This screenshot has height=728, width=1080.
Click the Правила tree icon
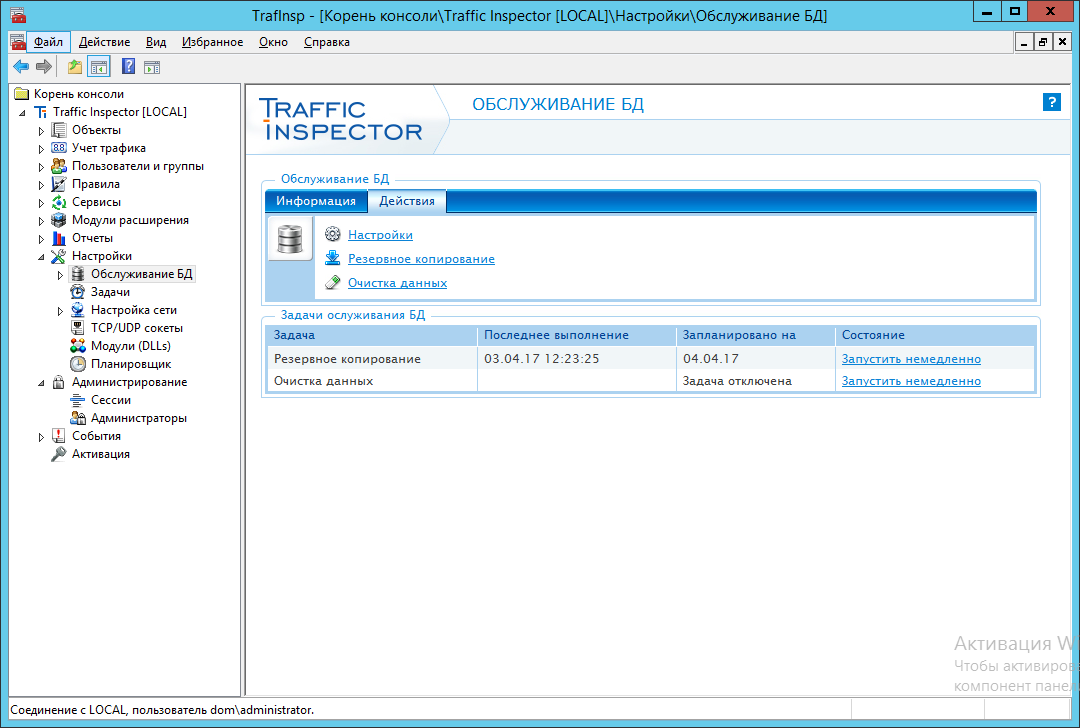coord(59,184)
